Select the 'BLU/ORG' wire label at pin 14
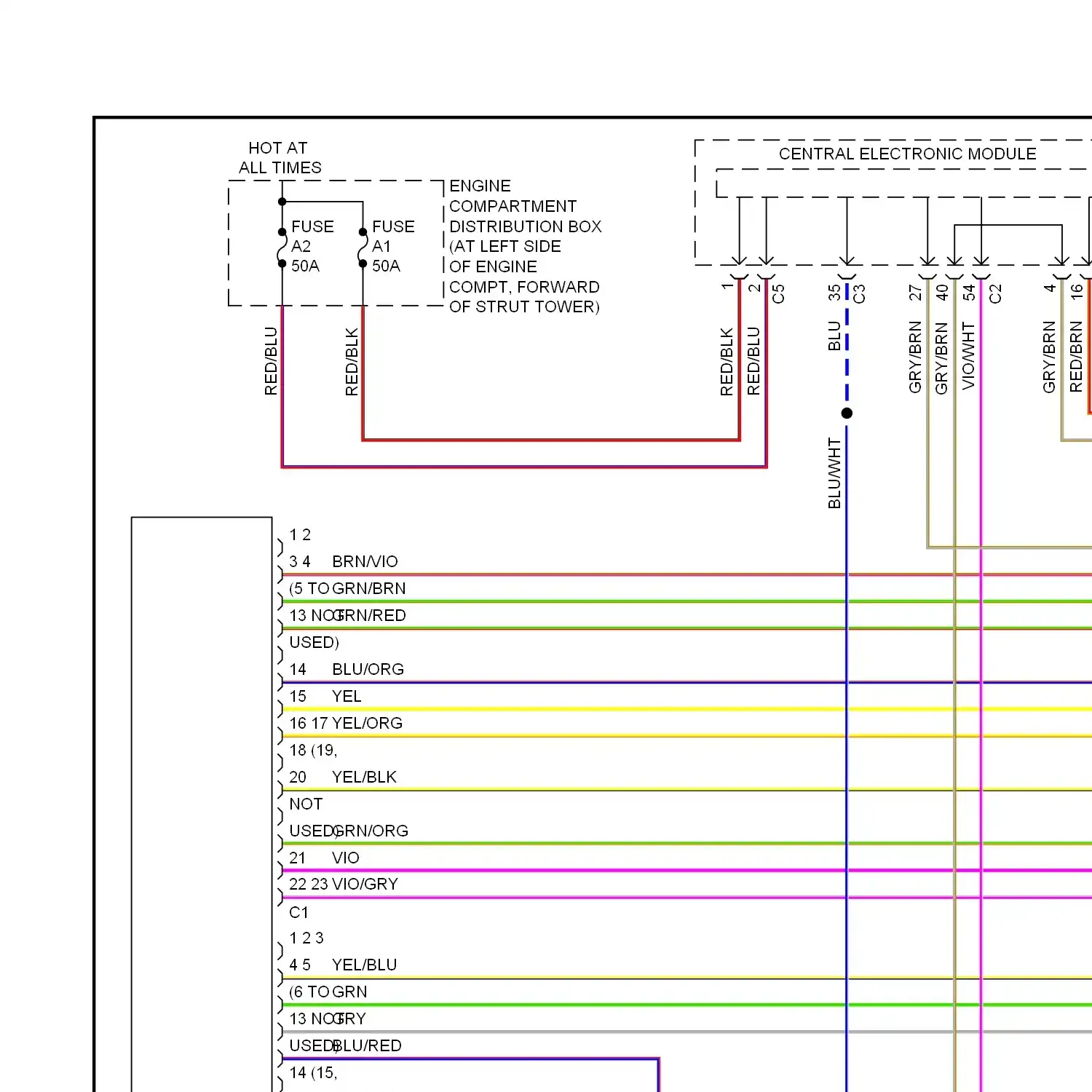Image resolution: width=1092 pixels, height=1092 pixels. click(368, 669)
